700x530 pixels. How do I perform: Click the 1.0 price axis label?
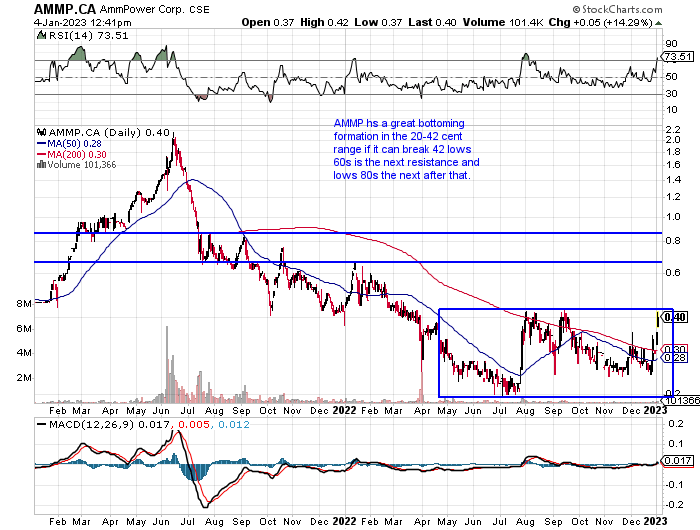pyautogui.click(x=673, y=217)
